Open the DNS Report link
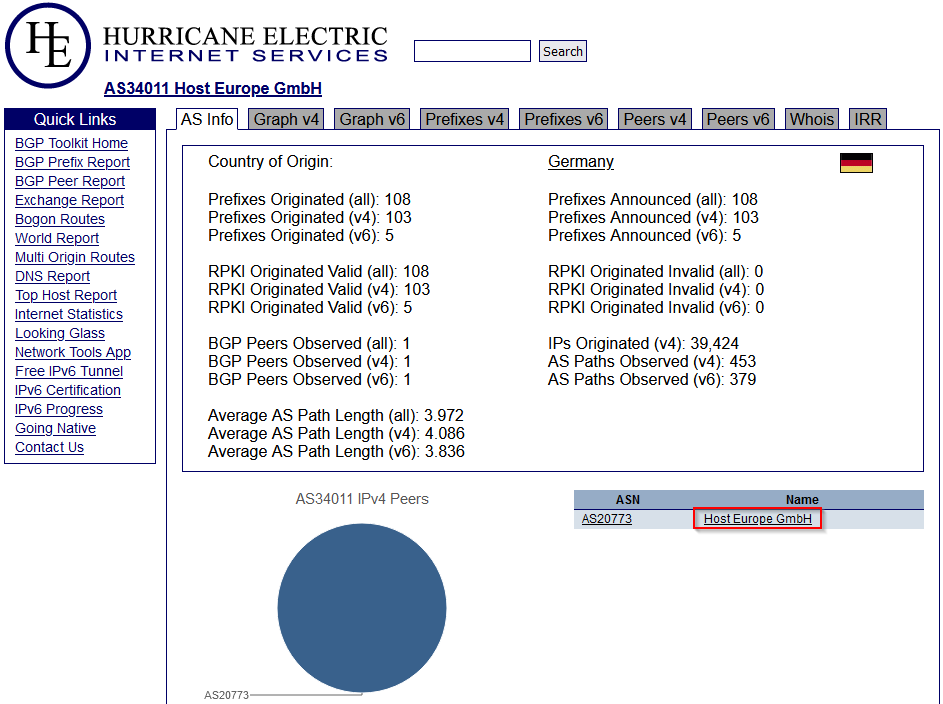Image resolution: width=943 pixels, height=704 pixels. [52, 276]
